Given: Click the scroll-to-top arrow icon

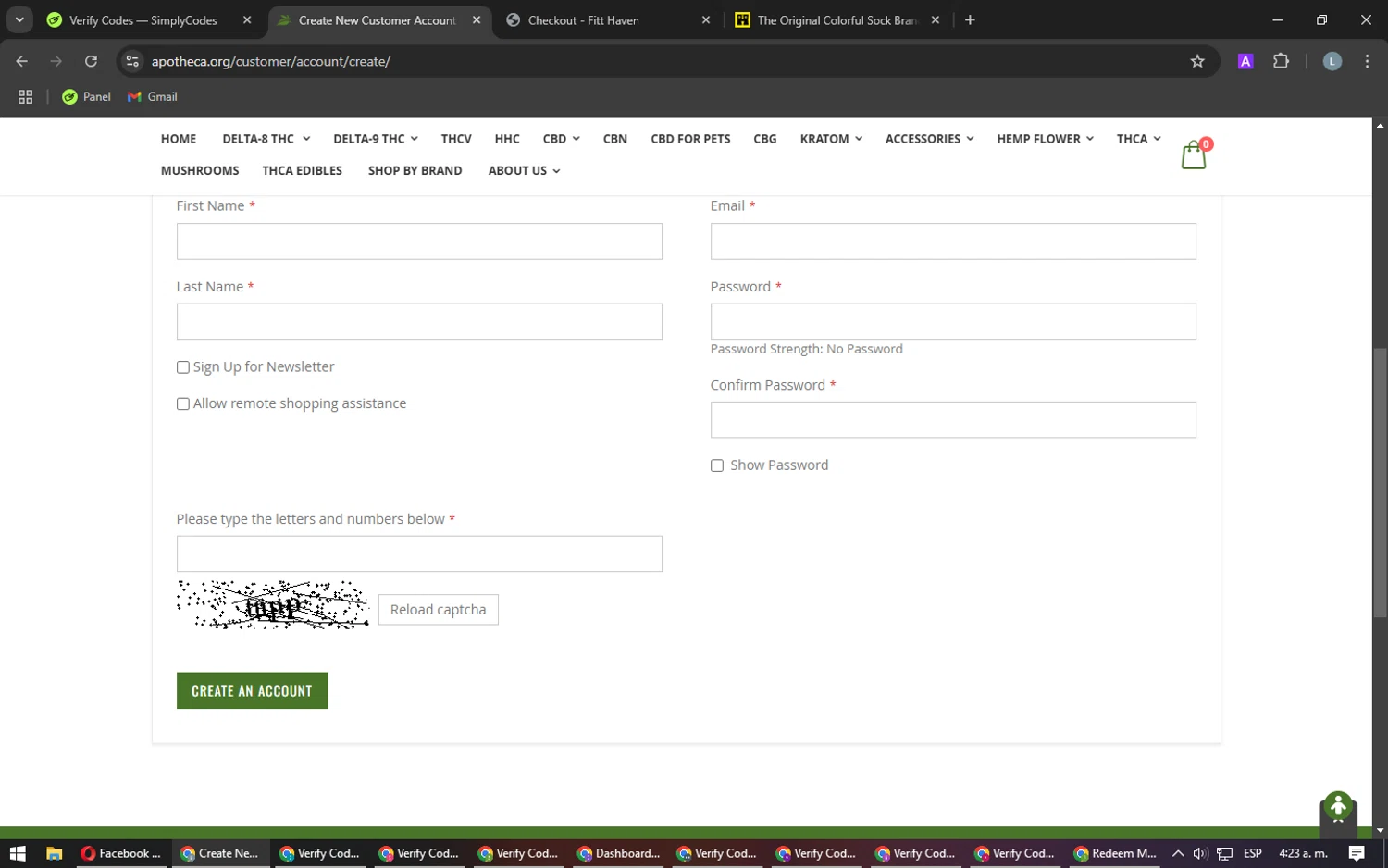Looking at the screenshot, I should pyautogui.click(x=1338, y=806).
